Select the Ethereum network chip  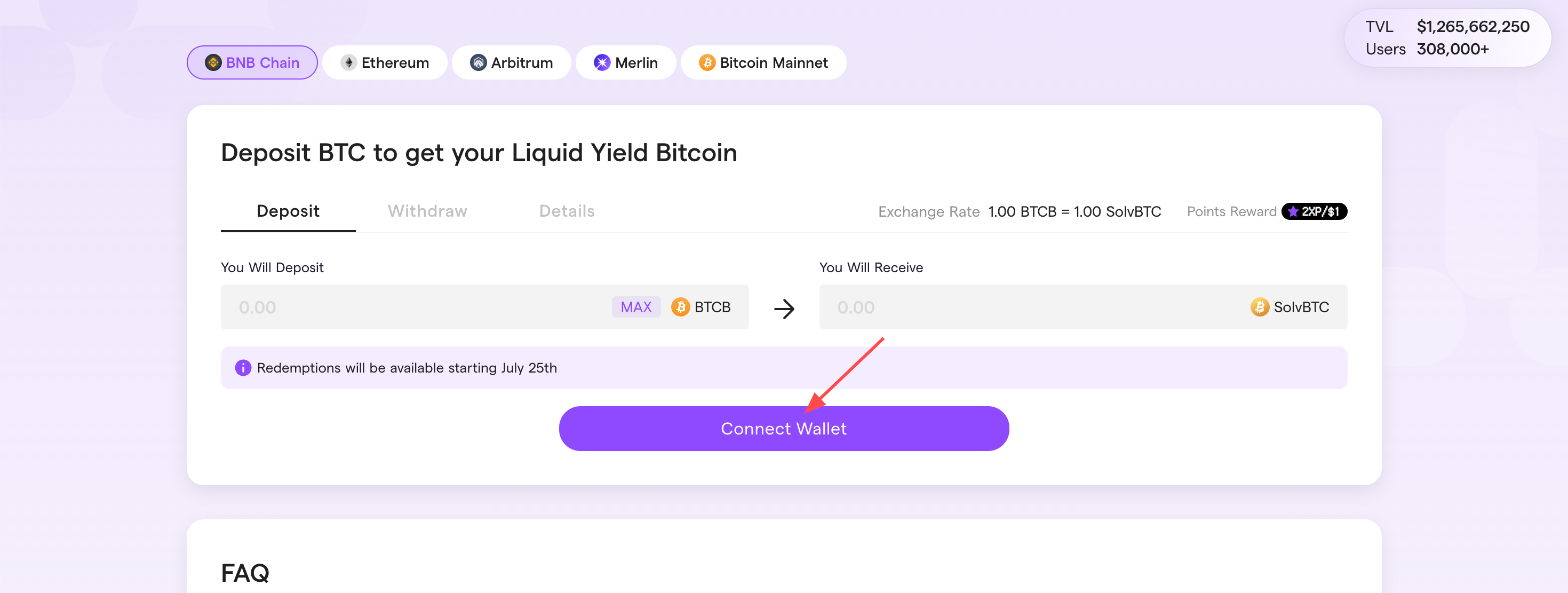tap(385, 62)
